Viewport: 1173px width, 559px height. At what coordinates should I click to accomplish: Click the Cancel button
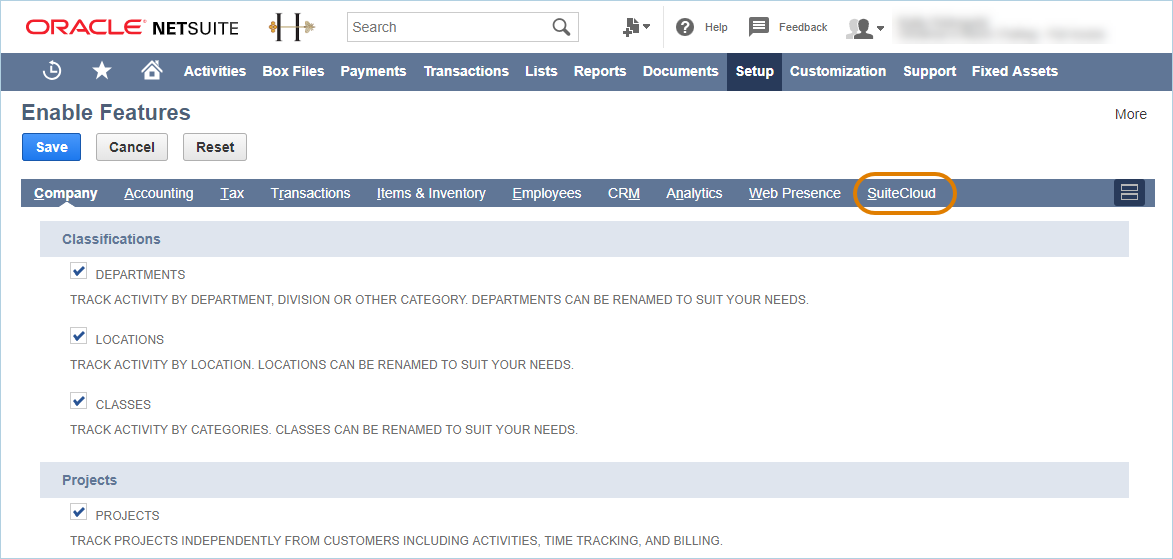click(x=132, y=147)
